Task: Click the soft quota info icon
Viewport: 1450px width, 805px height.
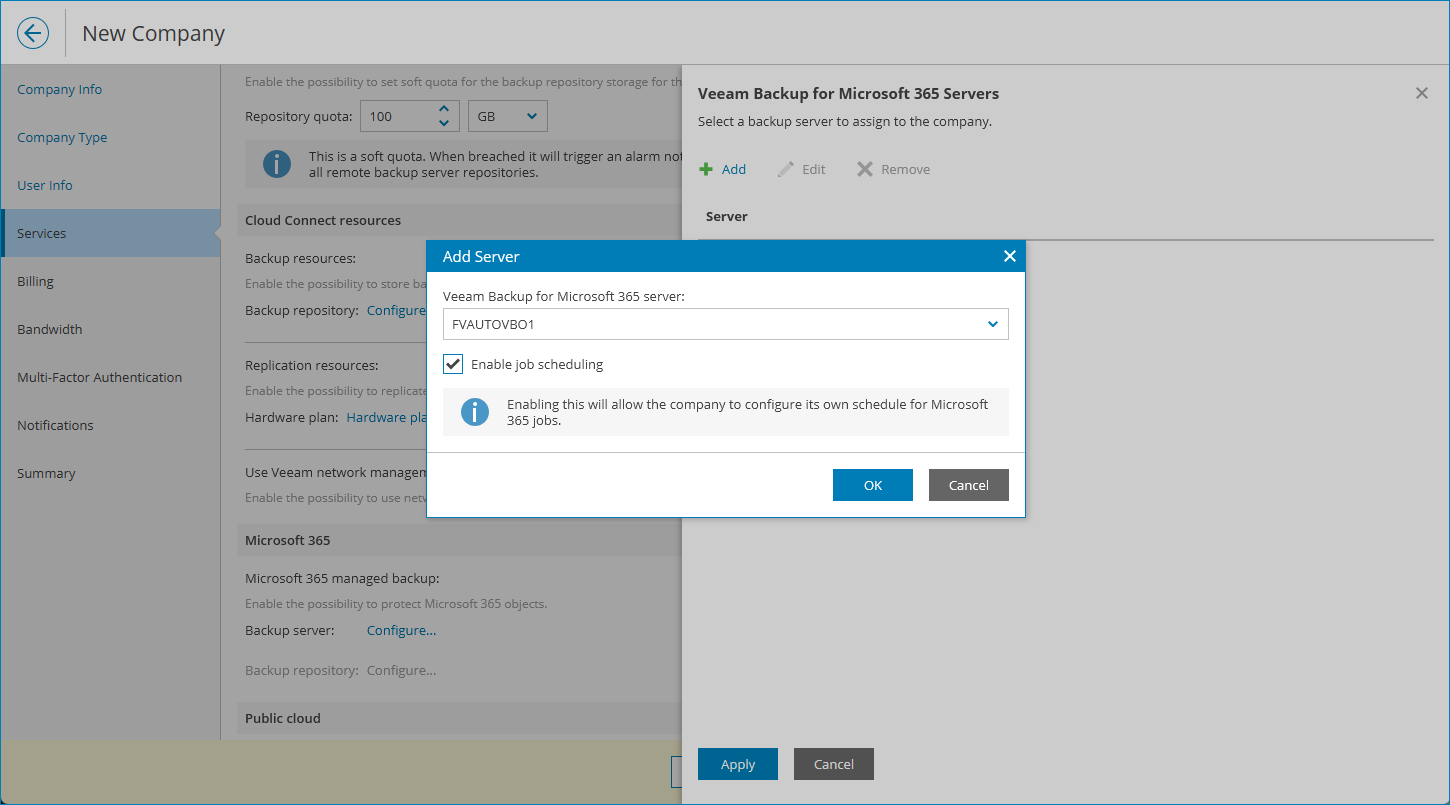Action: pos(277,164)
